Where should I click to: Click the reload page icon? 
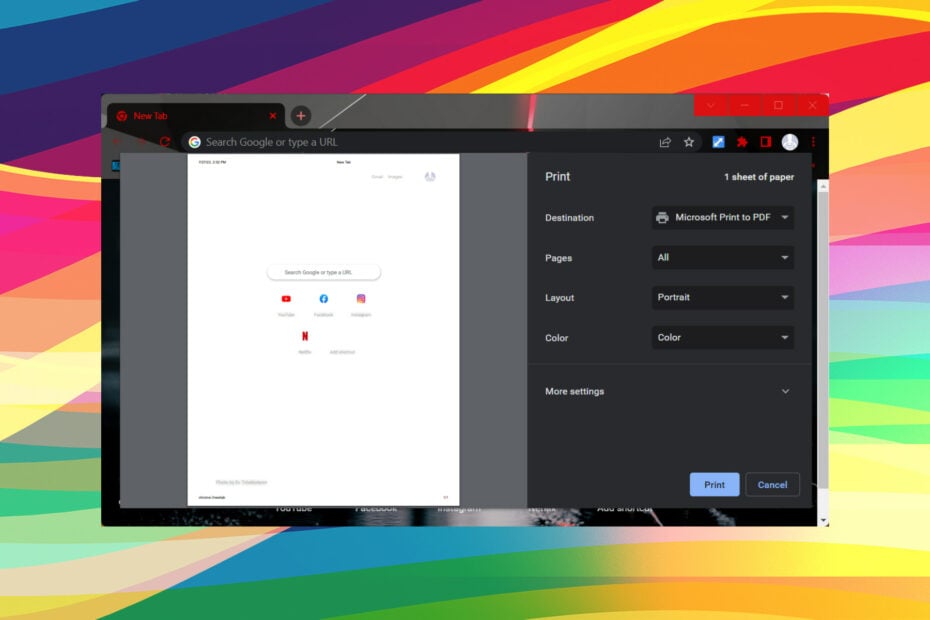point(164,141)
